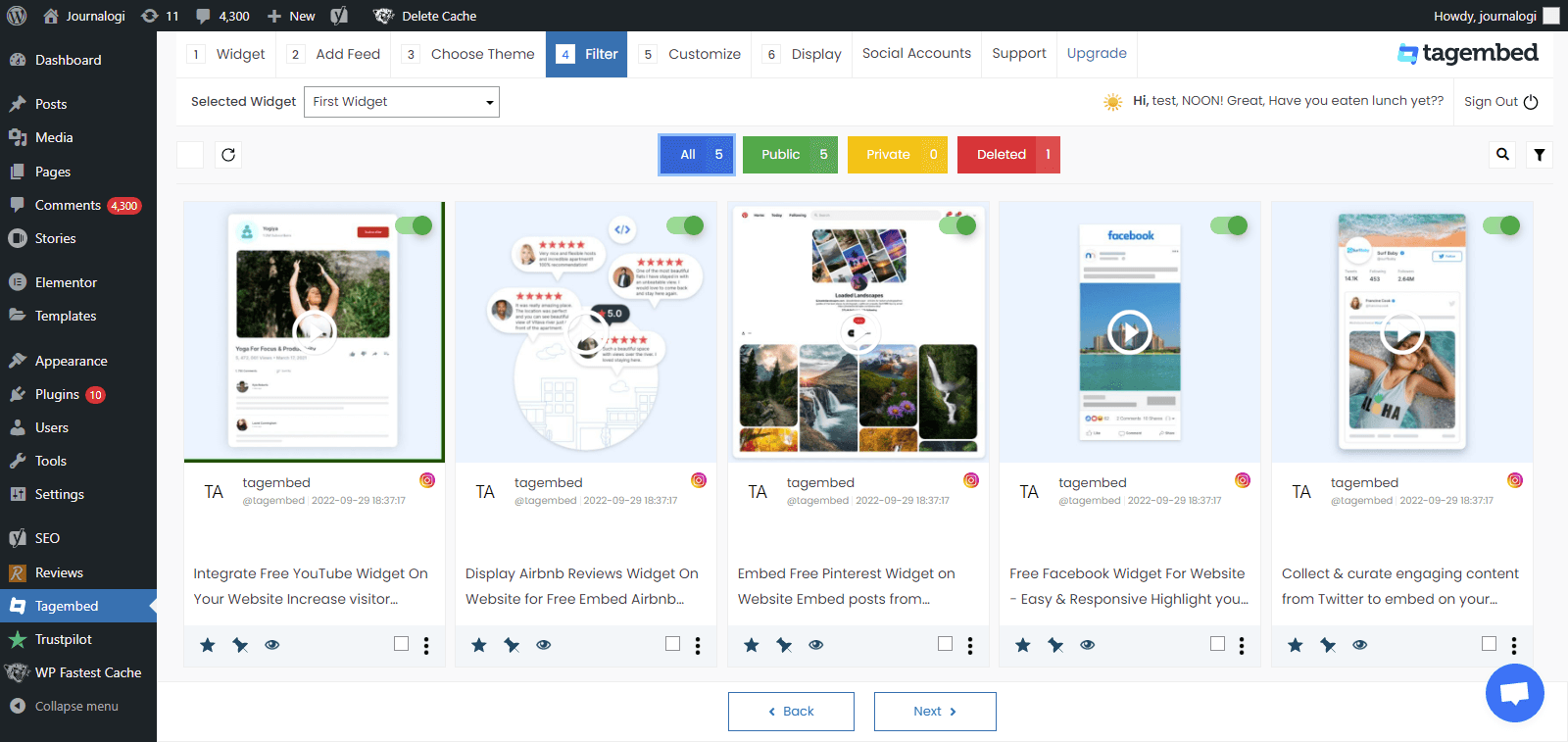Click star icon on Pinterest Widget card
The height and width of the screenshot is (742, 1568).
[x=752, y=645]
